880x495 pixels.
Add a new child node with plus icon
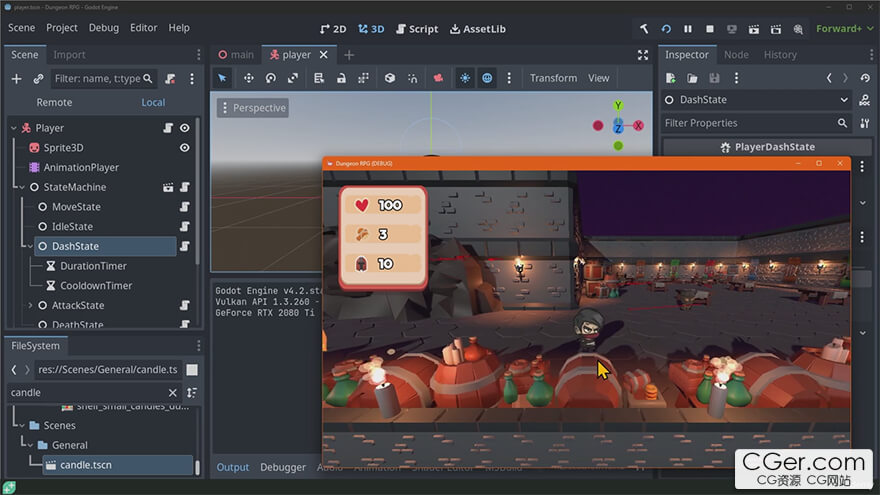tap(16, 79)
